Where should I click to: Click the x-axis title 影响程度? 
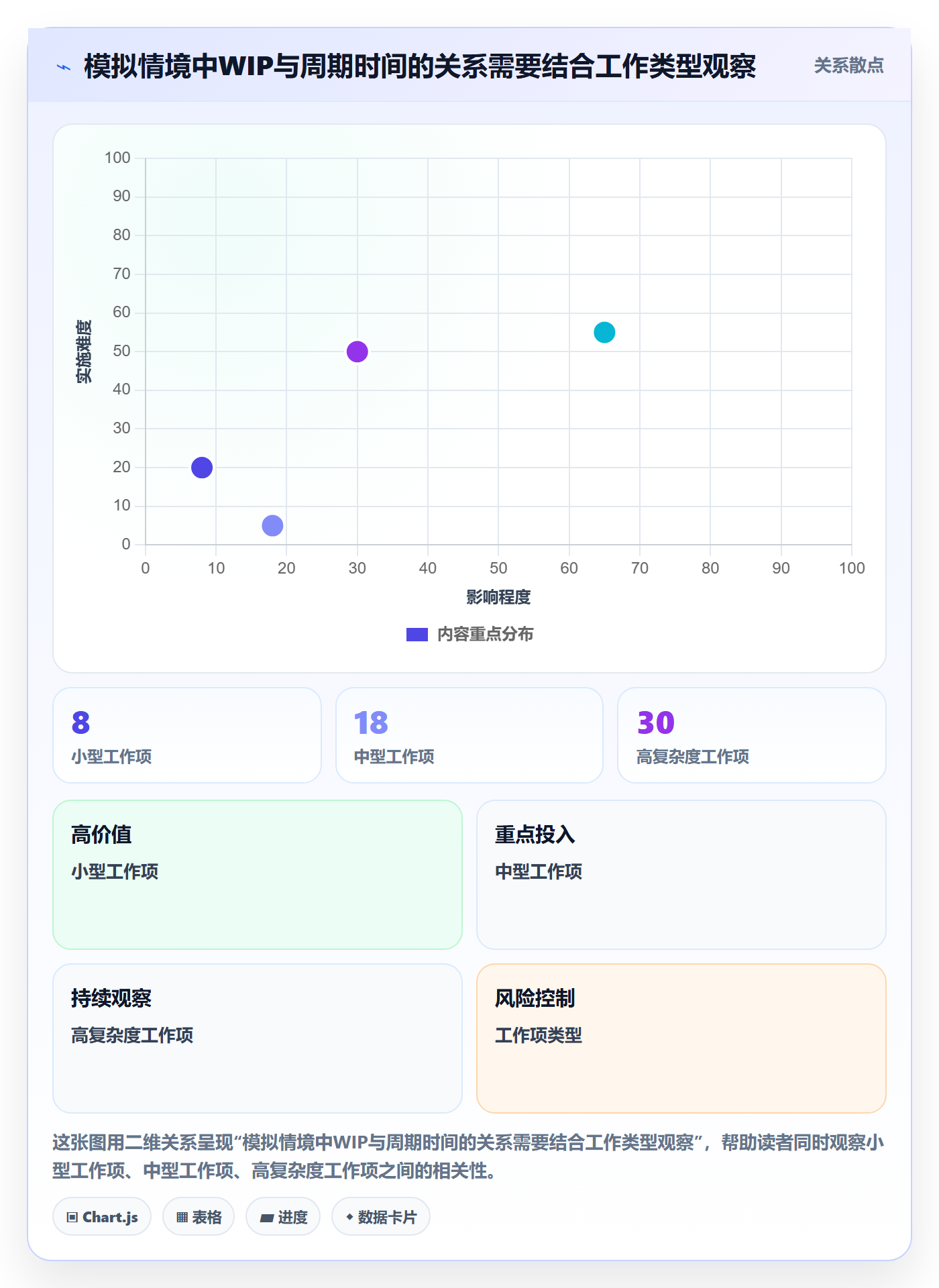[x=498, y=597]
